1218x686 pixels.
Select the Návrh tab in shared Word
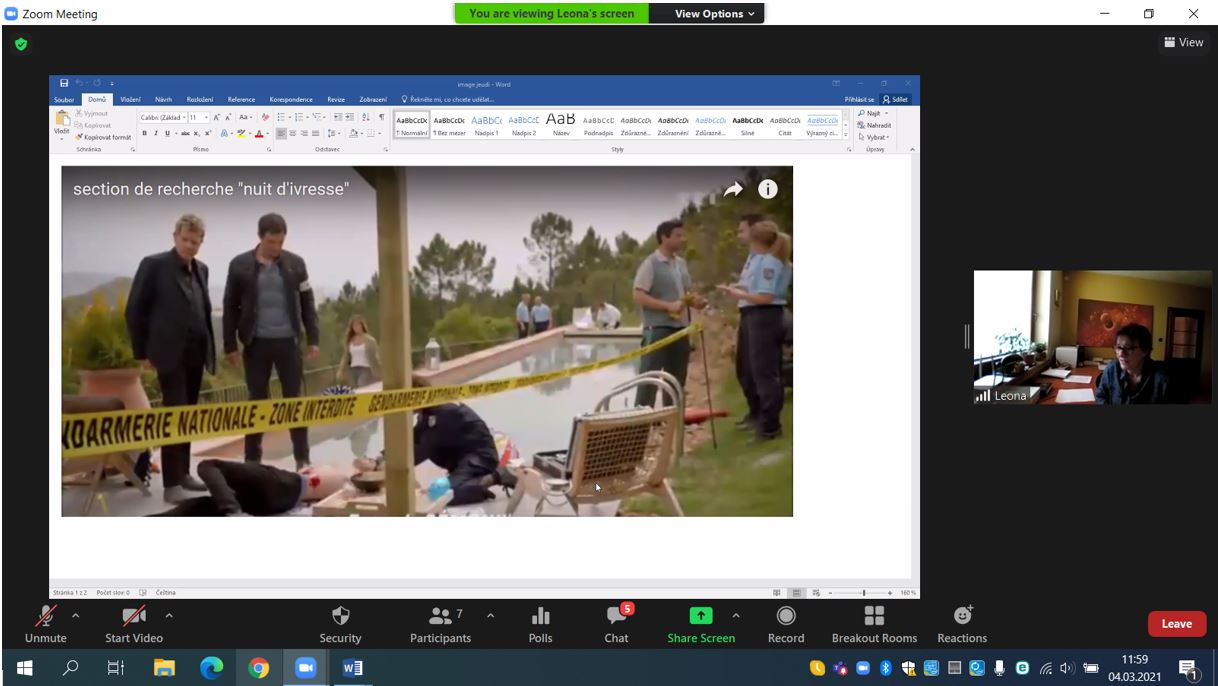click(163, 99)
